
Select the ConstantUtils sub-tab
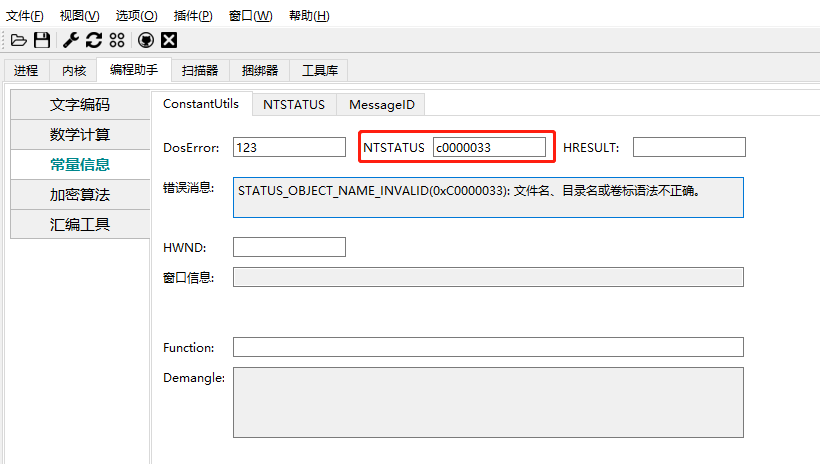(201, 104)
